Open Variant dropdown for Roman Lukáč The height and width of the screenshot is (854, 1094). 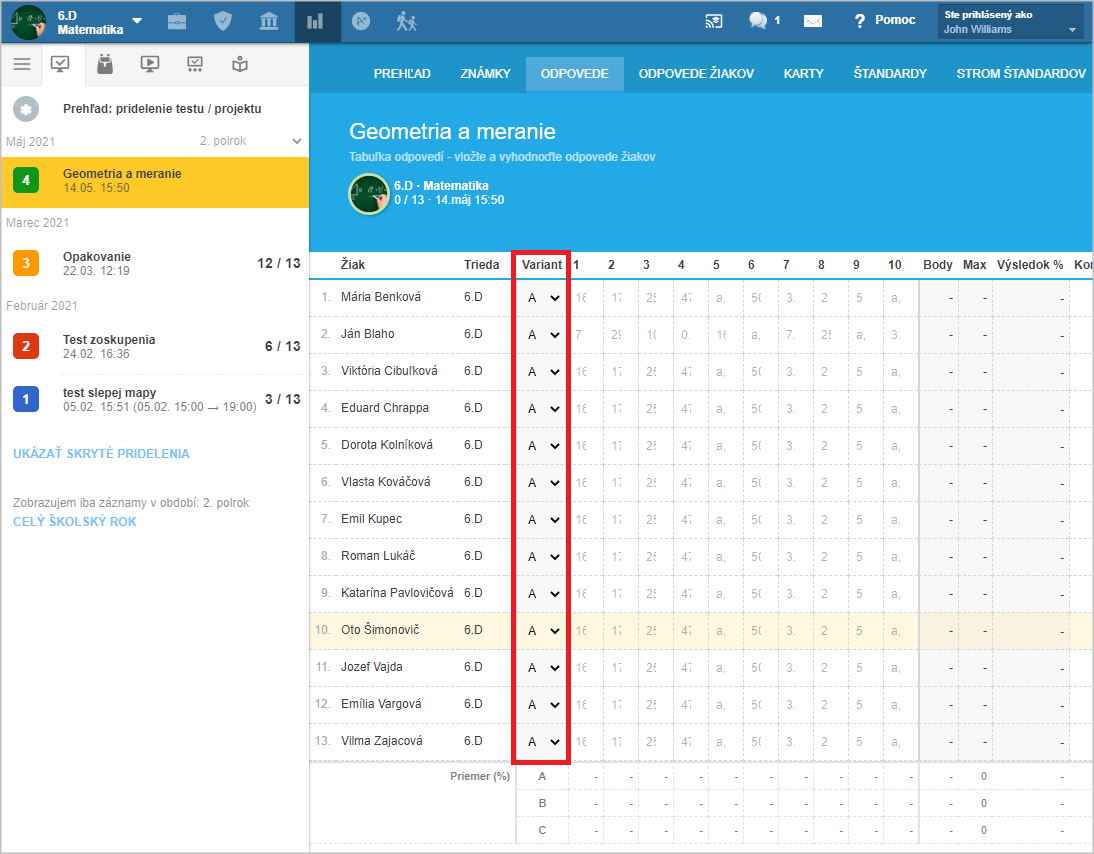[544, 557]
